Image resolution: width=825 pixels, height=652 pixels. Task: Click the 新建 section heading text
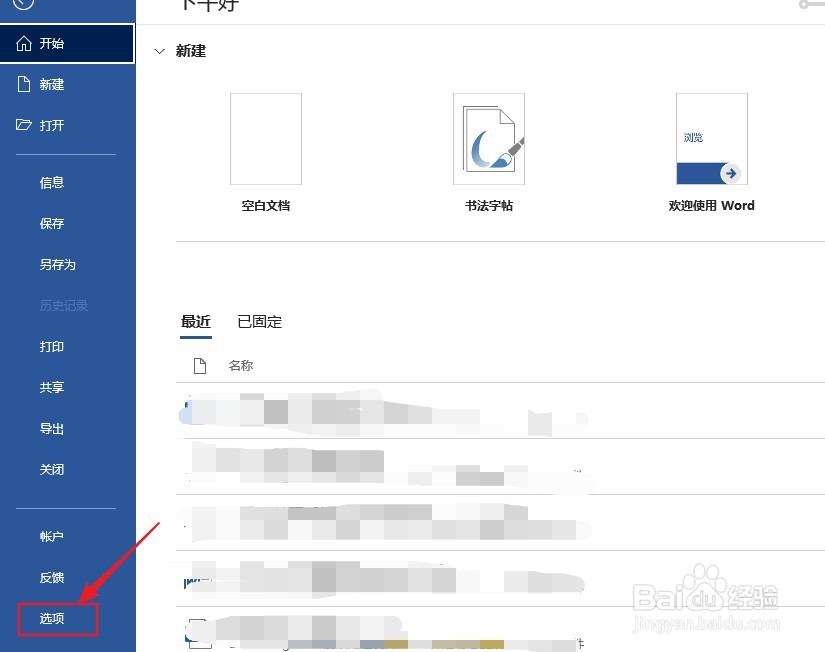click(x=190, y=51)
